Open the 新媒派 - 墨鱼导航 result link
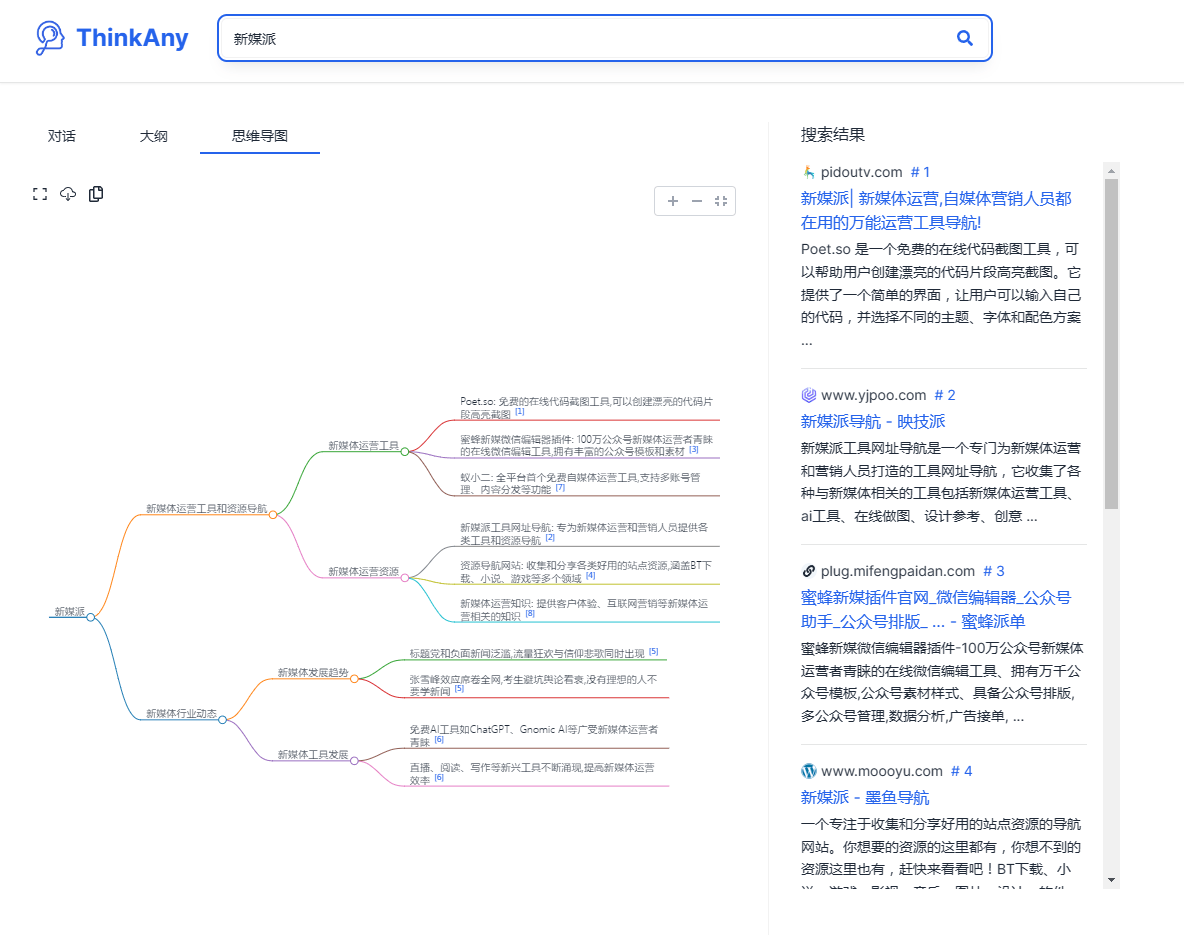Screen dimensions: 1184x935 pyautogui.click(x=864, y=797)
